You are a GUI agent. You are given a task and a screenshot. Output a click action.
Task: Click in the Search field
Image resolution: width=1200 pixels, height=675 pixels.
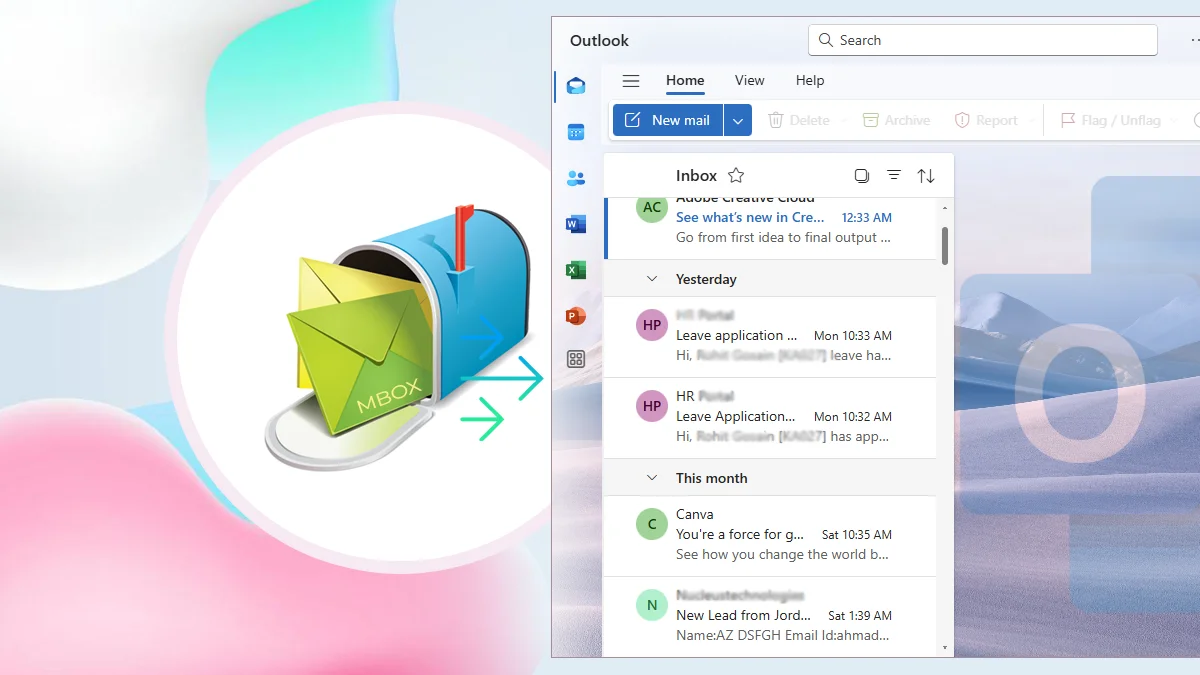coord(982,40)
